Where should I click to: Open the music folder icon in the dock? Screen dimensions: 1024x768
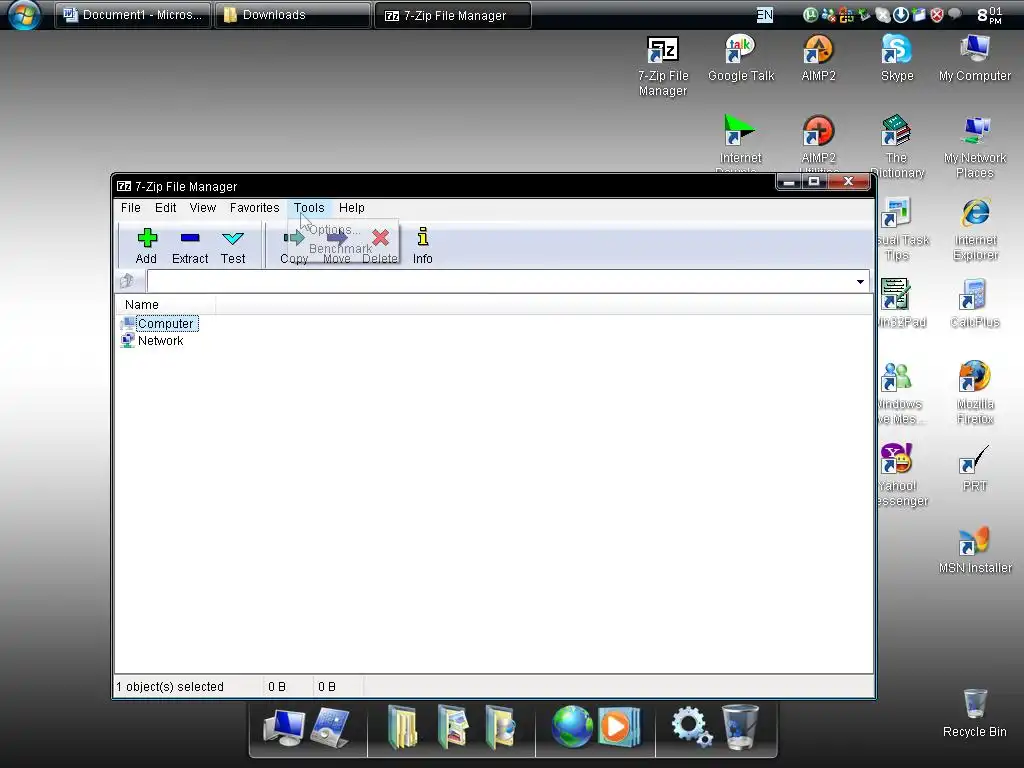pyautogui.click(x=501, y=727)
